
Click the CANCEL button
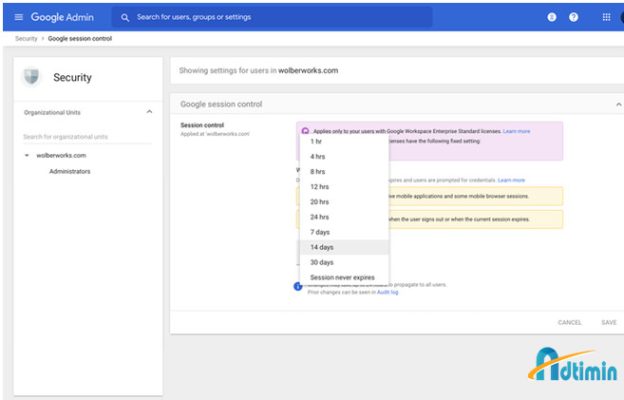pos(569,322)
